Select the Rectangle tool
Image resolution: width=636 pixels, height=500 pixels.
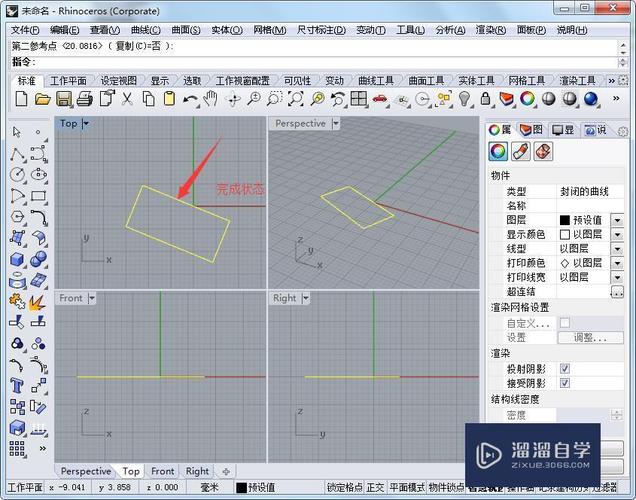pyautogui.click(x=39, y=196)
